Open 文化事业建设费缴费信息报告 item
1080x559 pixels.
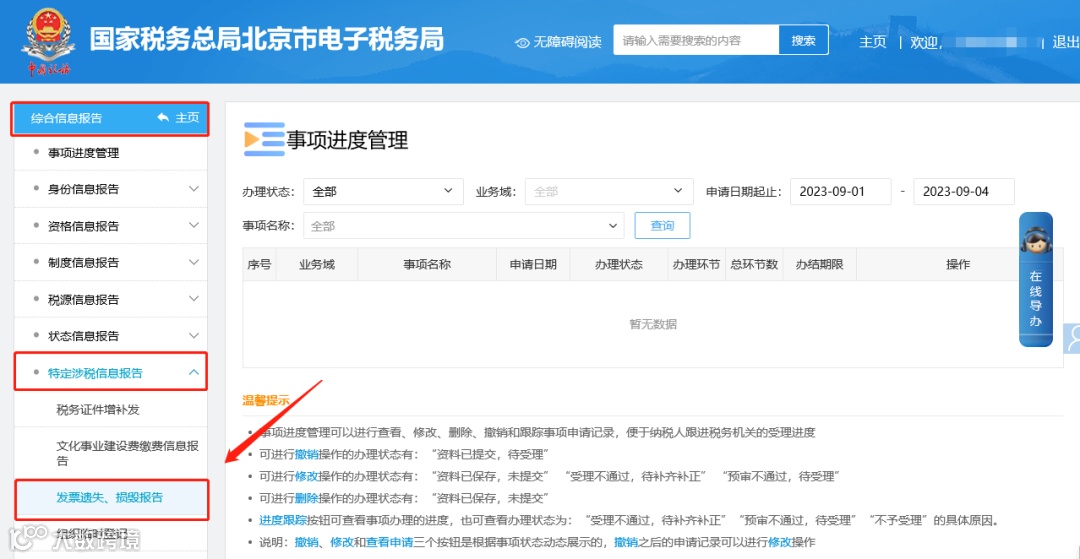pyautogui.click(x=128, y=453)
